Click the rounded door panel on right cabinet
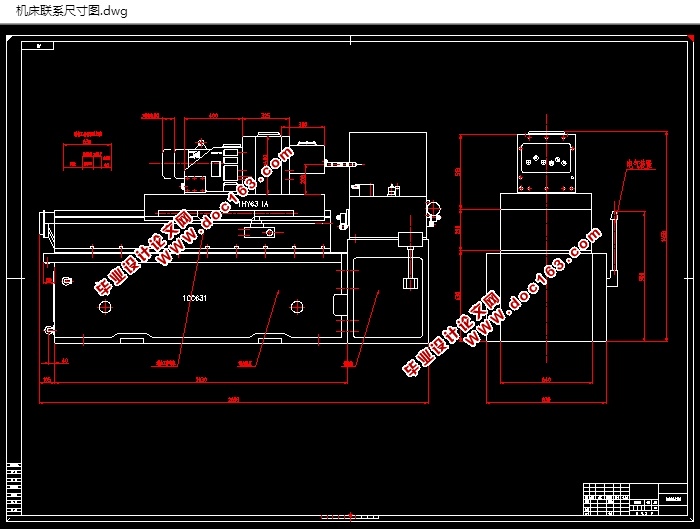Viewport: 700px width, 529px height. tap(388, 298)
